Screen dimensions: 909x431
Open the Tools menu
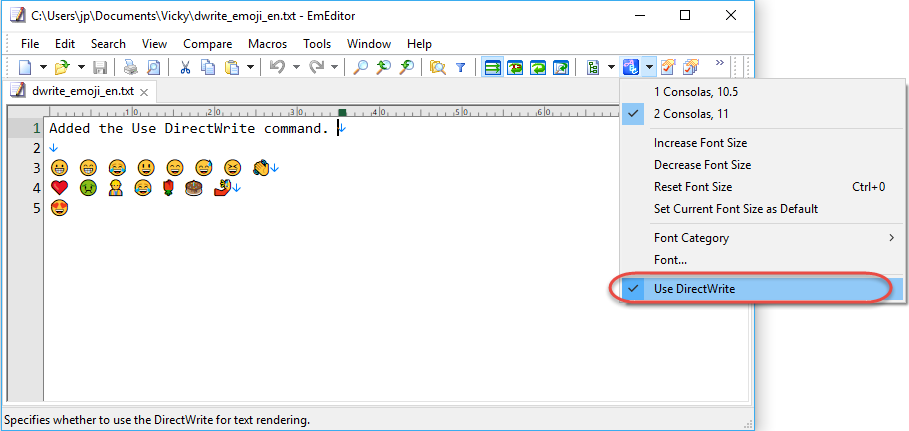pyautogui.click(x=317, y=44)
